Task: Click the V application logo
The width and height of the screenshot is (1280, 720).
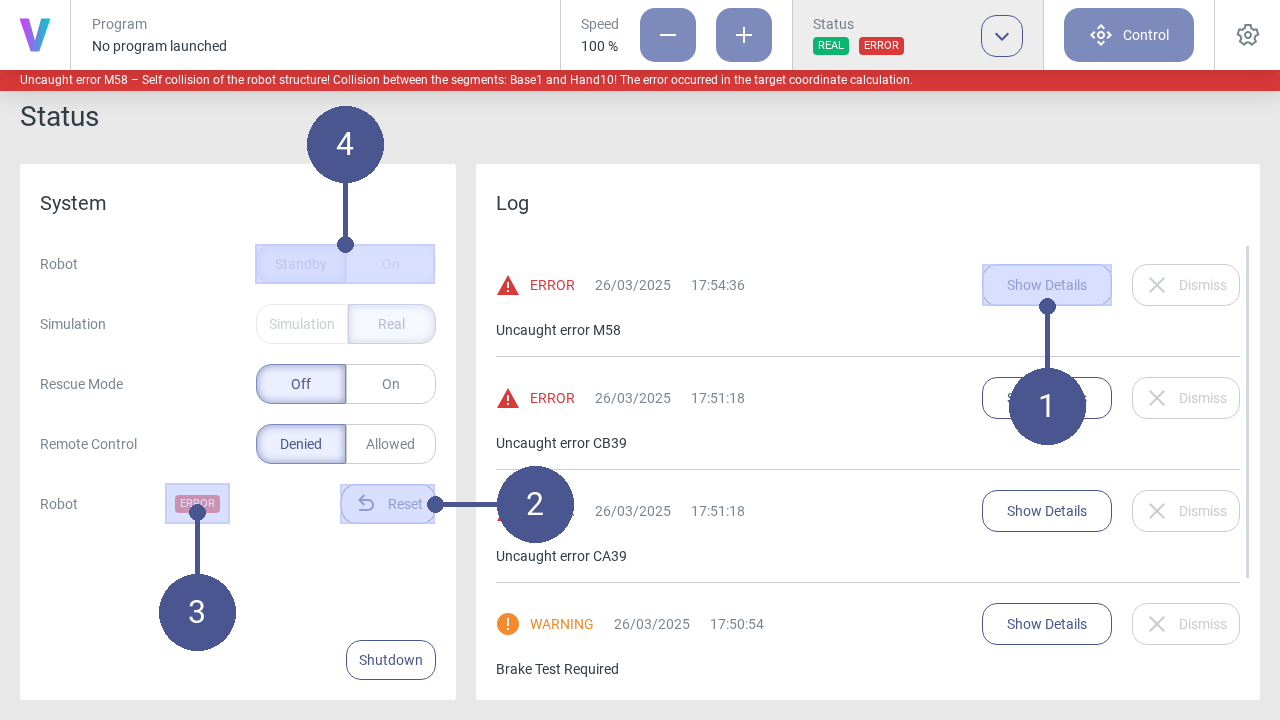Action: pos(35,35)
